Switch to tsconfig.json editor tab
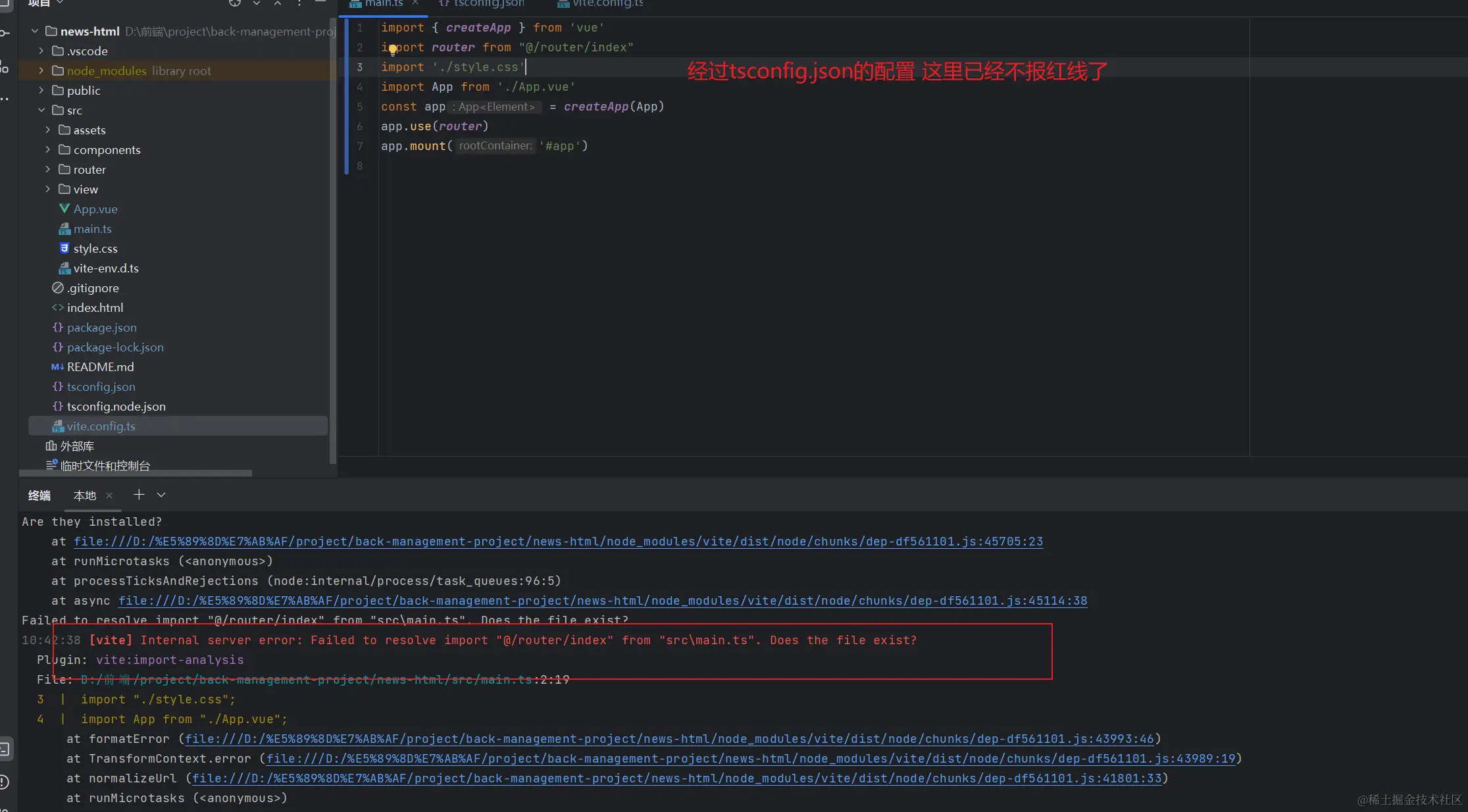The width and height of the screenshot is (1468, 812). click(x=488, y=4)
